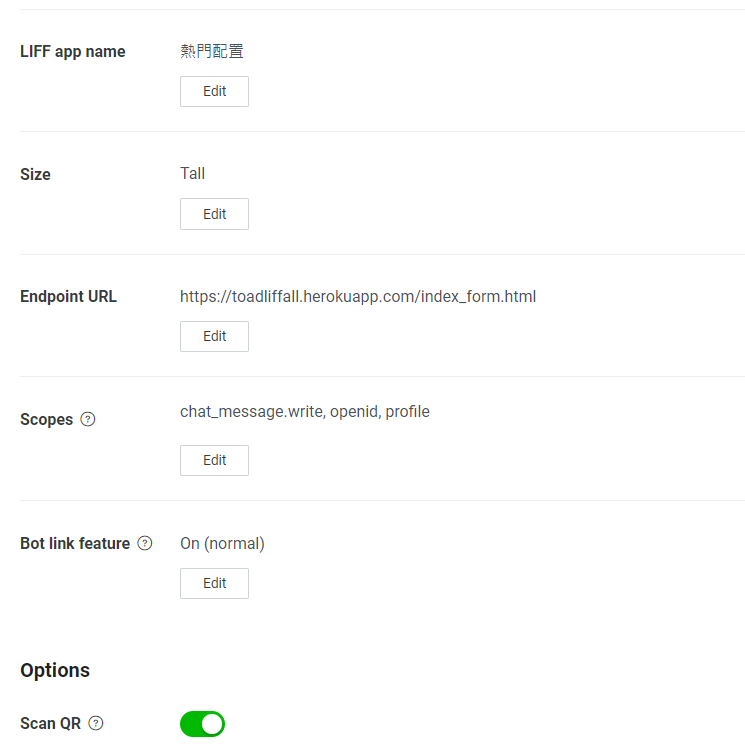Viewport: 745px width, 756px height.
Task: Click the LIFF app name label
Action: (x=73, y=51)
